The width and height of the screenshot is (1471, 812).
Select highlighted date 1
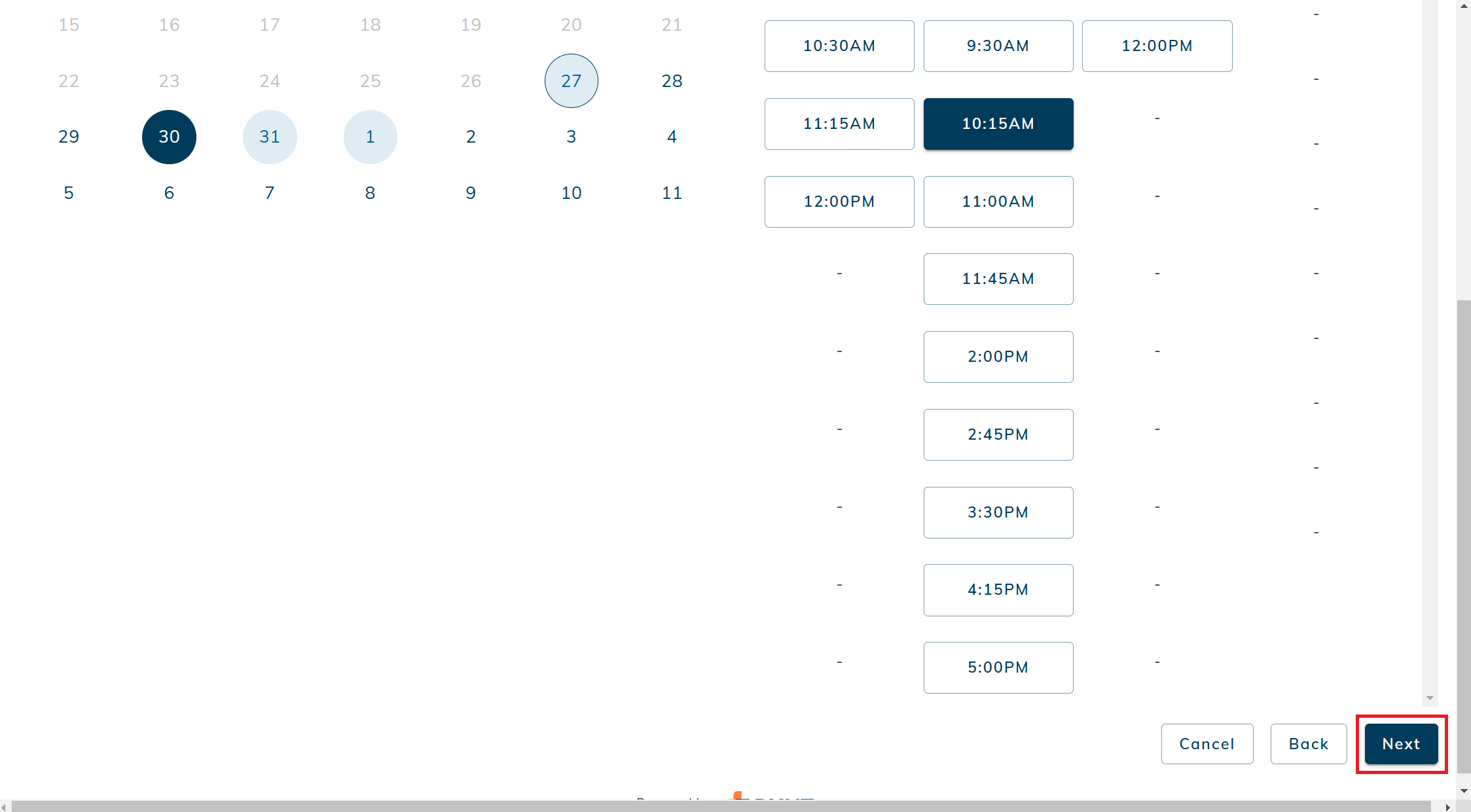pyautogui.click(x=371, y=137)
